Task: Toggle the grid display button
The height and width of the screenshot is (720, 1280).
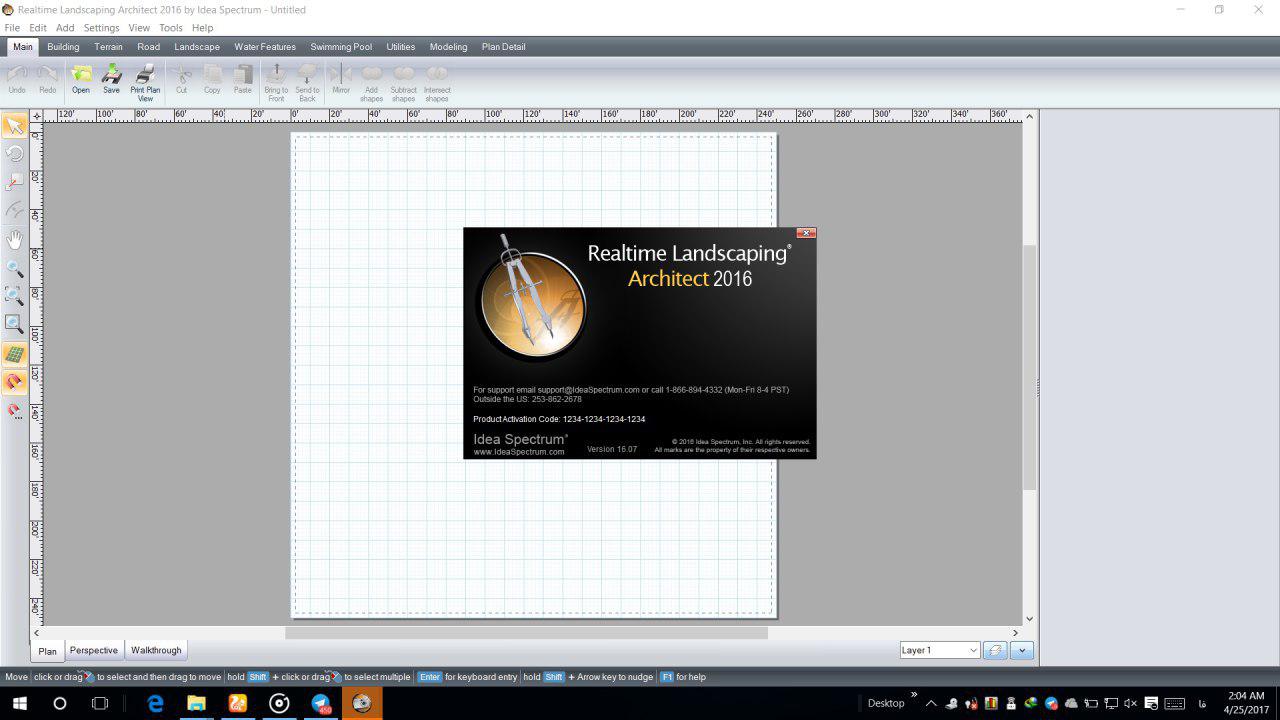Action: click(x=14, y=354)
